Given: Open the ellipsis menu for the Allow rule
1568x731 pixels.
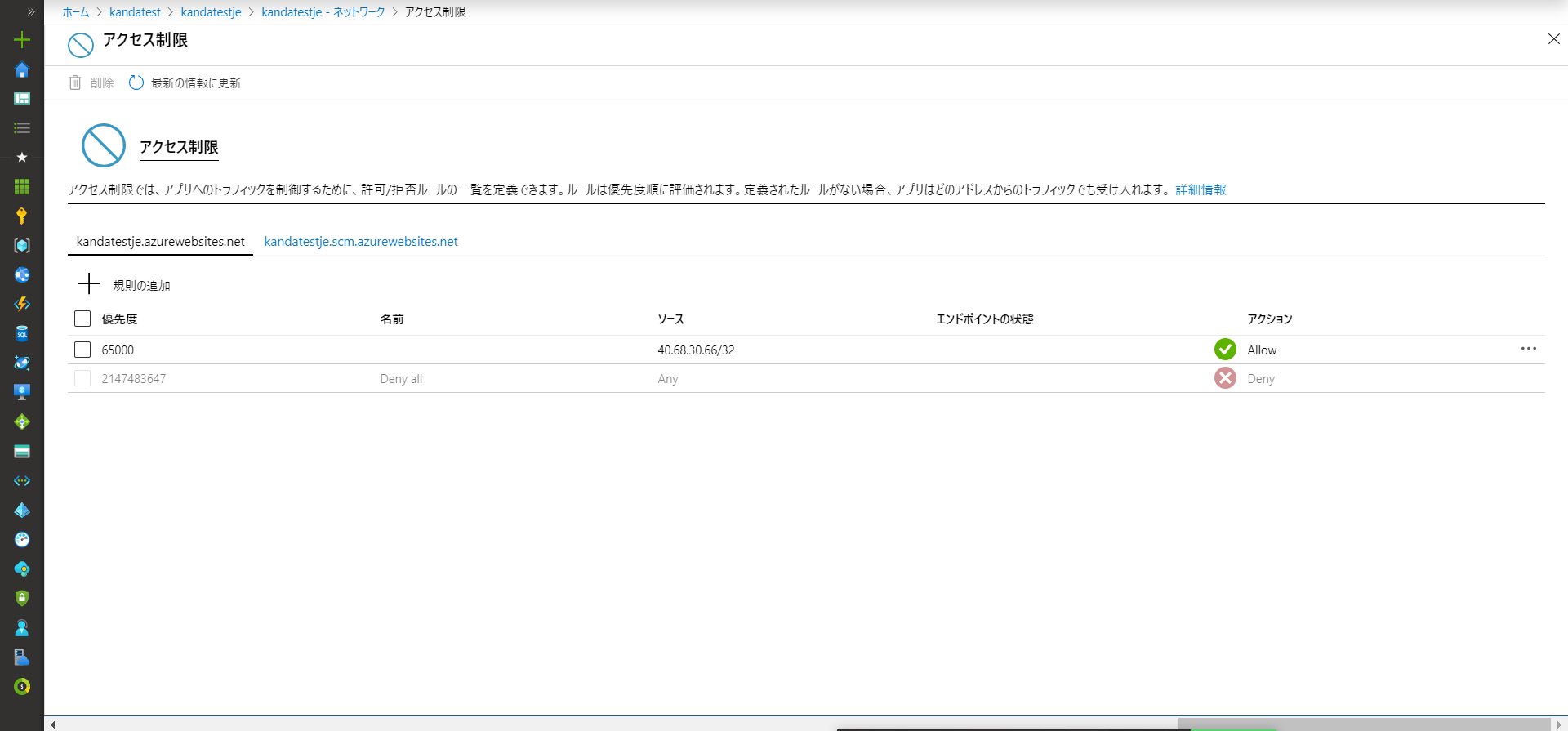Looking at the screenshot, I should pyautogui.click(x=1528, y=349).
